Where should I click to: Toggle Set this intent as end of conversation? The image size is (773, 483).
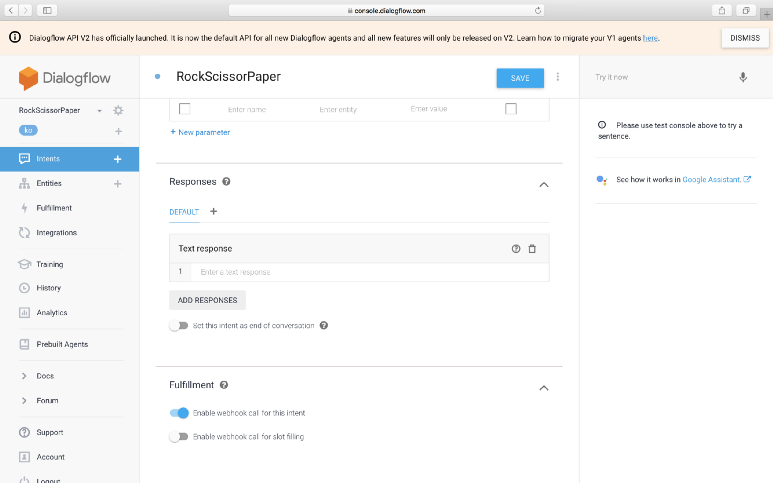pos(178,325)
